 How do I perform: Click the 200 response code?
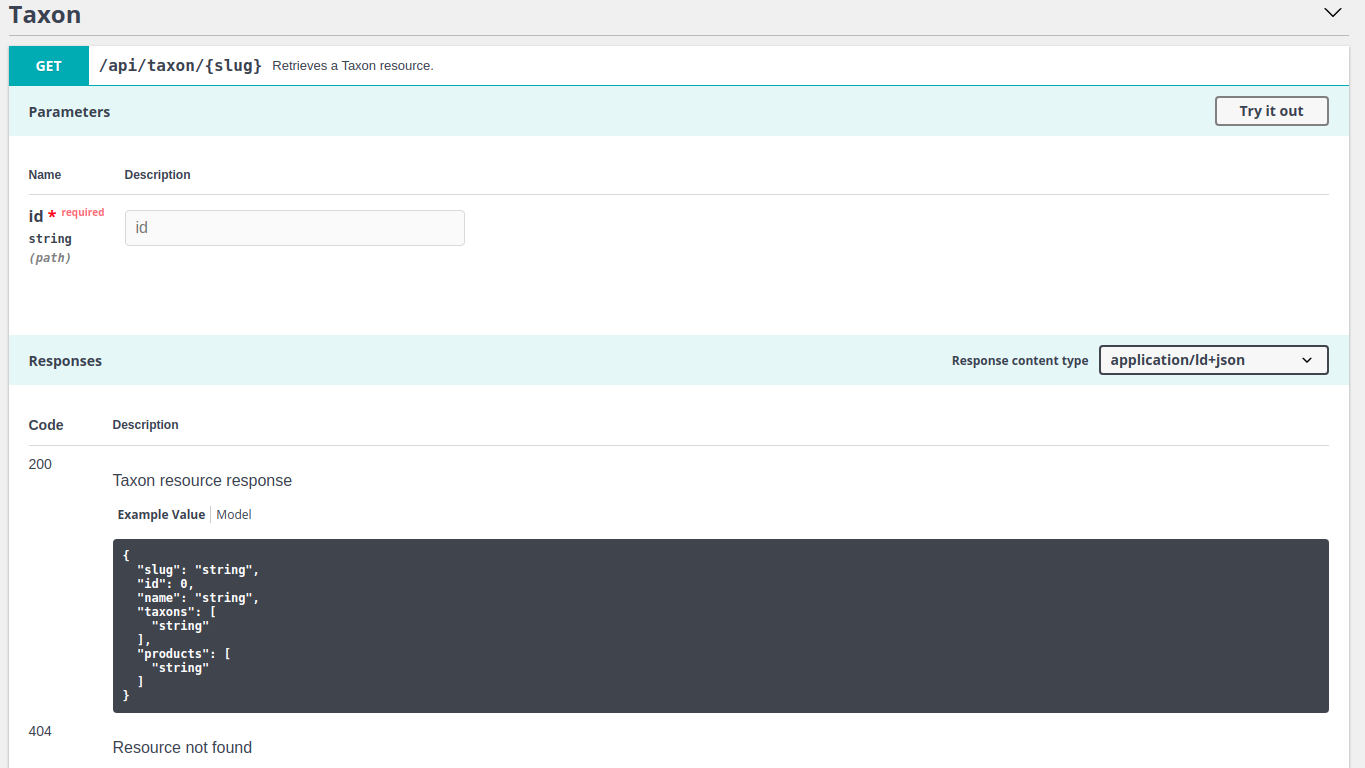(x=40, y=464)
